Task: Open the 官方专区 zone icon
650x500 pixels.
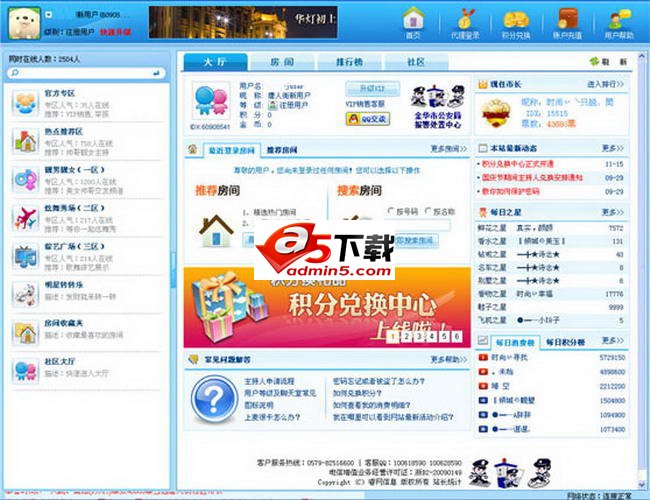Action: (25, 102)
